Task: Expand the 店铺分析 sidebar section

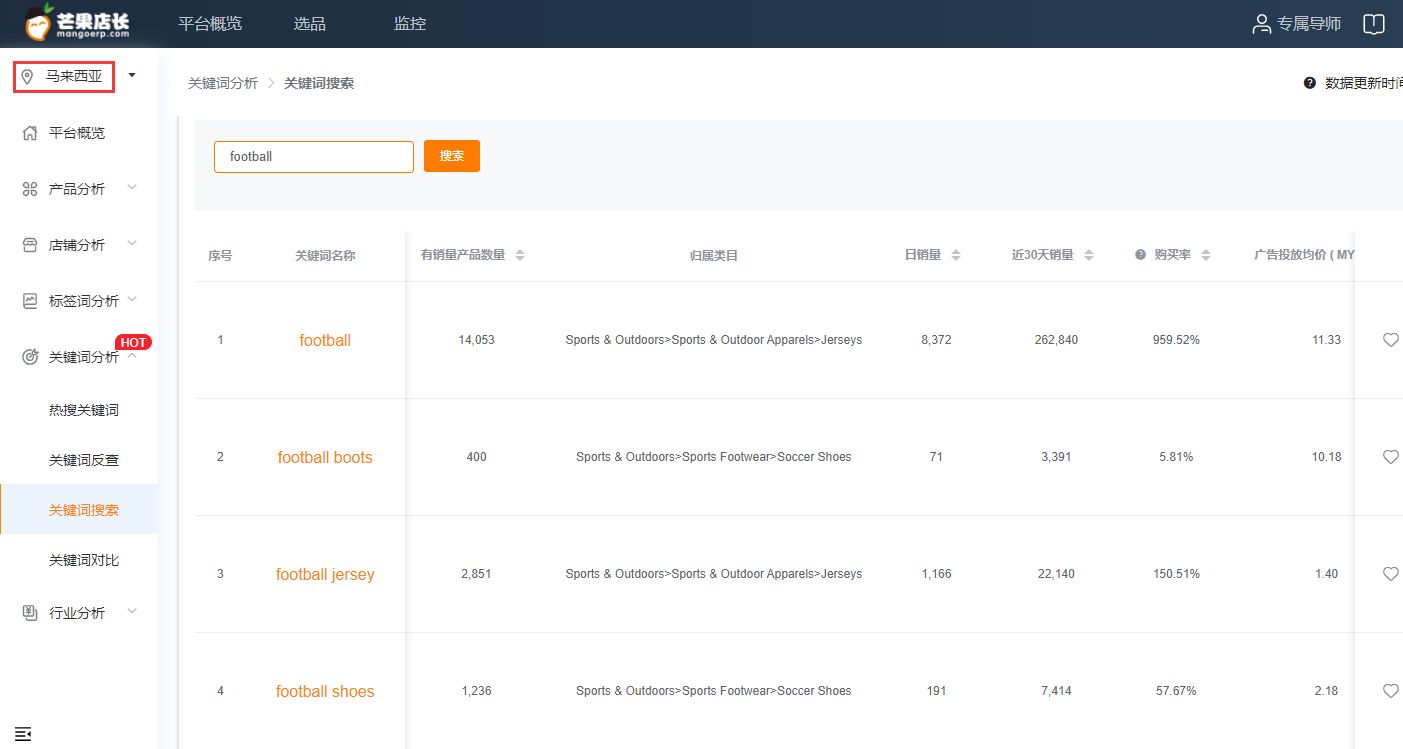Action: [78, 245]
